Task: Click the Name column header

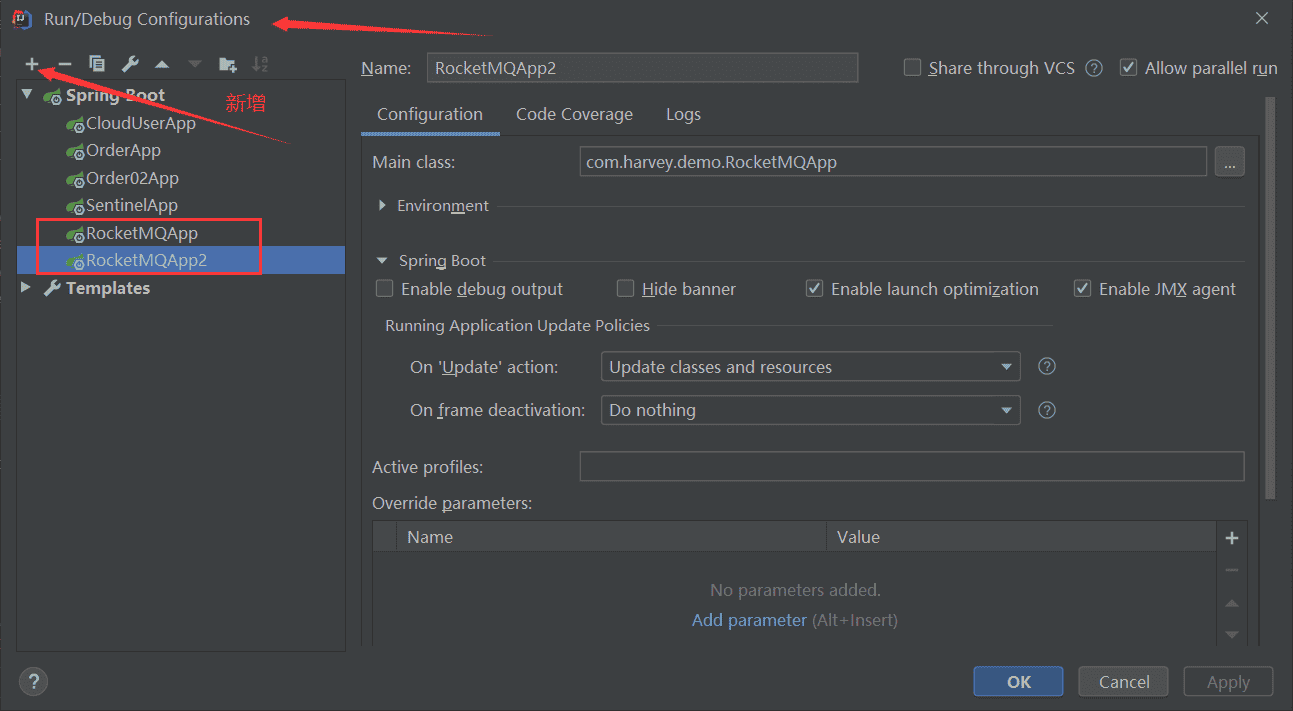Action: coord(611,537)
